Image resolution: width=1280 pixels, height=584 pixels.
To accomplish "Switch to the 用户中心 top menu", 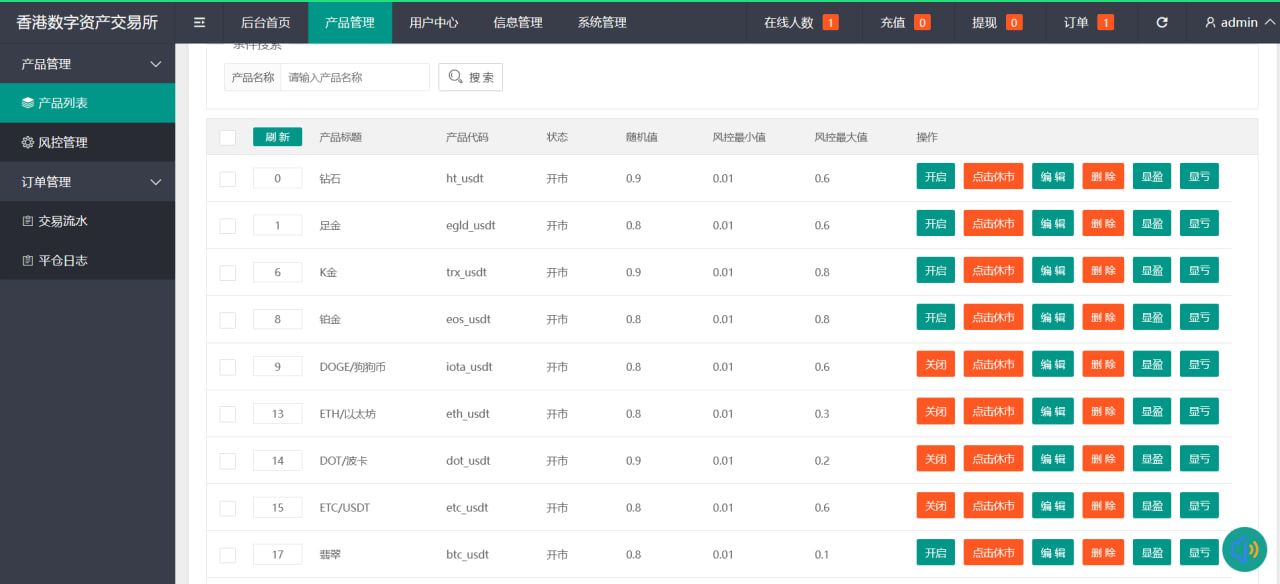I will 434,22.
